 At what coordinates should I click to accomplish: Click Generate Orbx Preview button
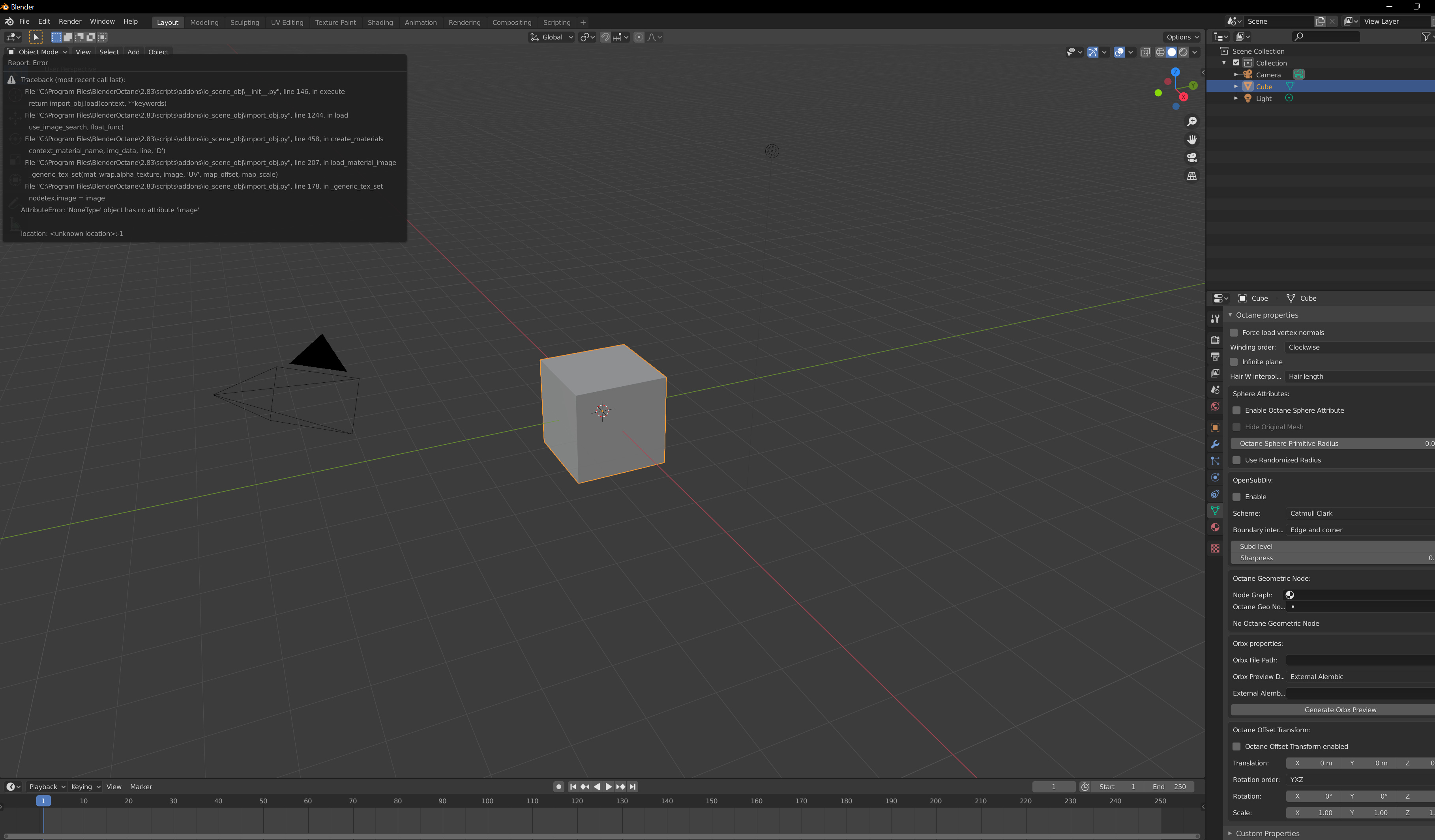(x=1339, y=710)
